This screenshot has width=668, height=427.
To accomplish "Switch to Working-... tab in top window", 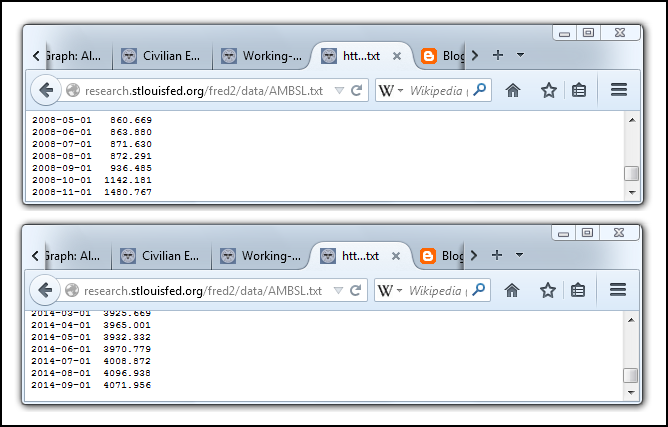I will (262, 56).
